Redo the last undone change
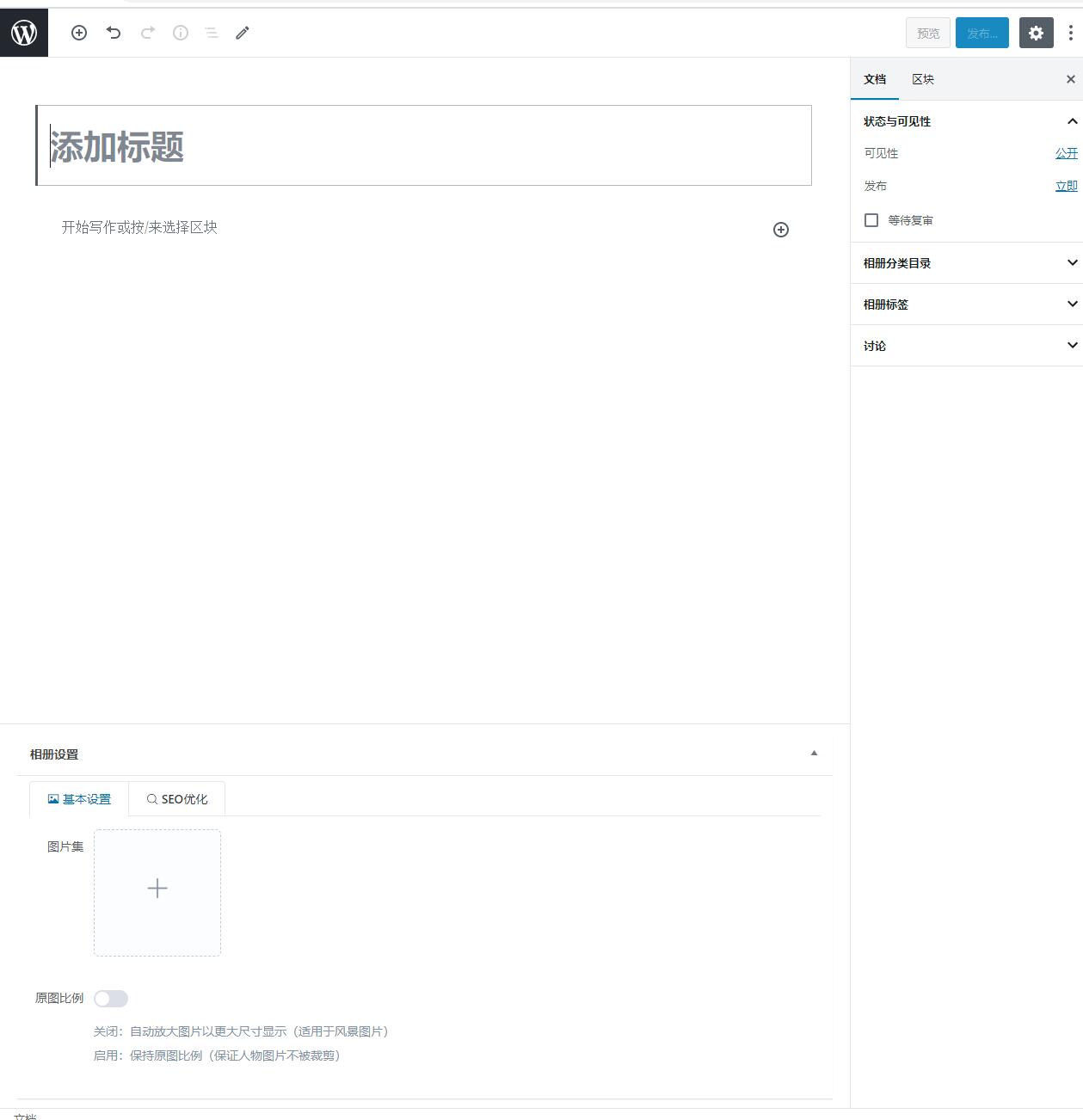The height and width of the screenshot is (1120, 1083). (148, 33)
